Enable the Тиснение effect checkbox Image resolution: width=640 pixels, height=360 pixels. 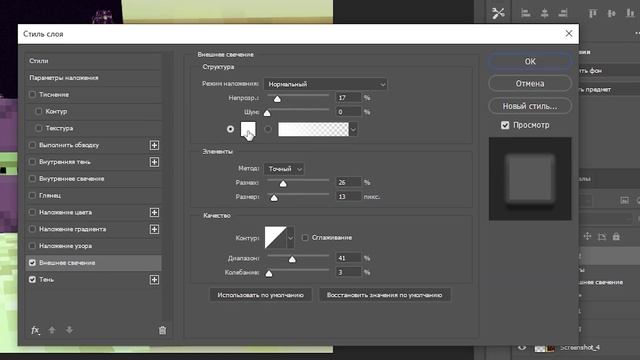[32, 95]
